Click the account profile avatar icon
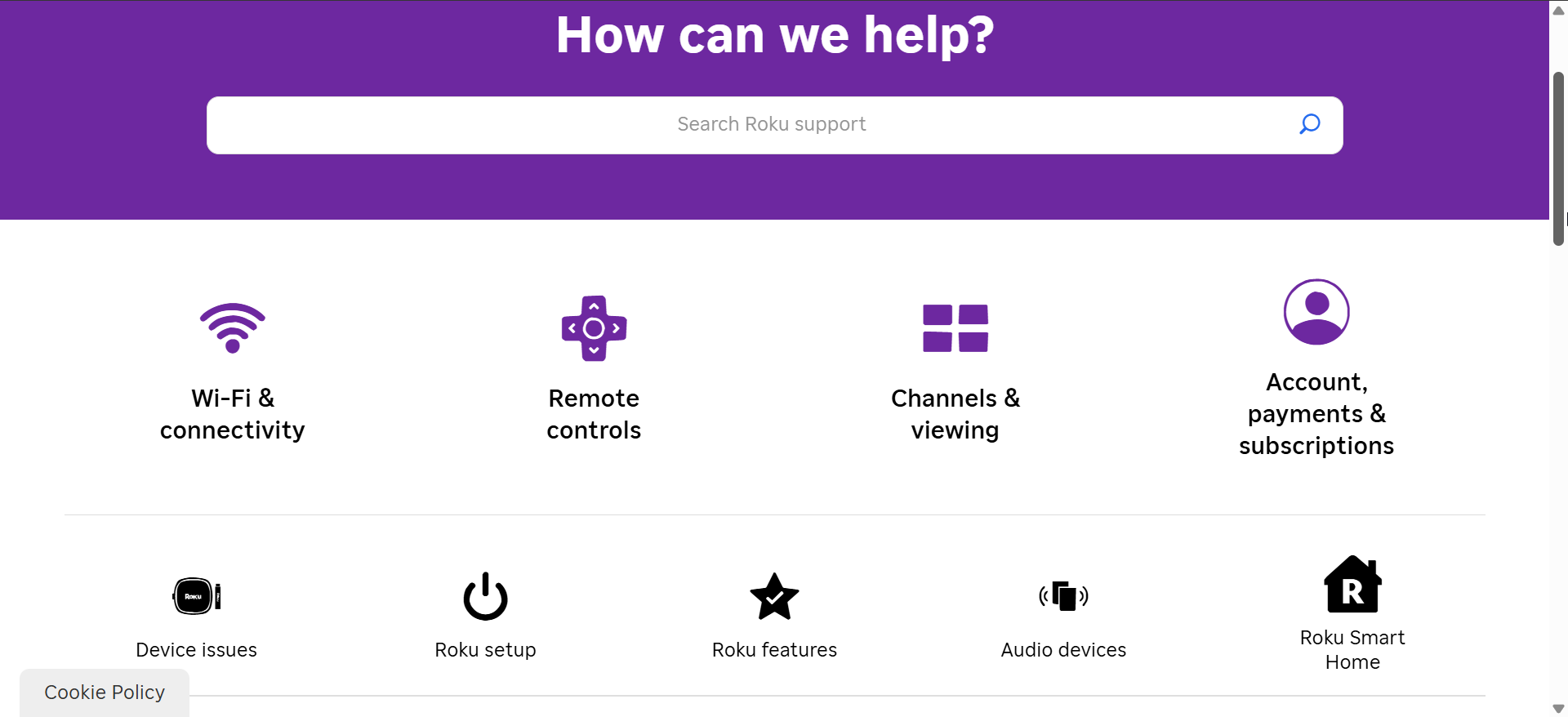This screenshot has width=1568, height=717. click(x=1316, y=312)
